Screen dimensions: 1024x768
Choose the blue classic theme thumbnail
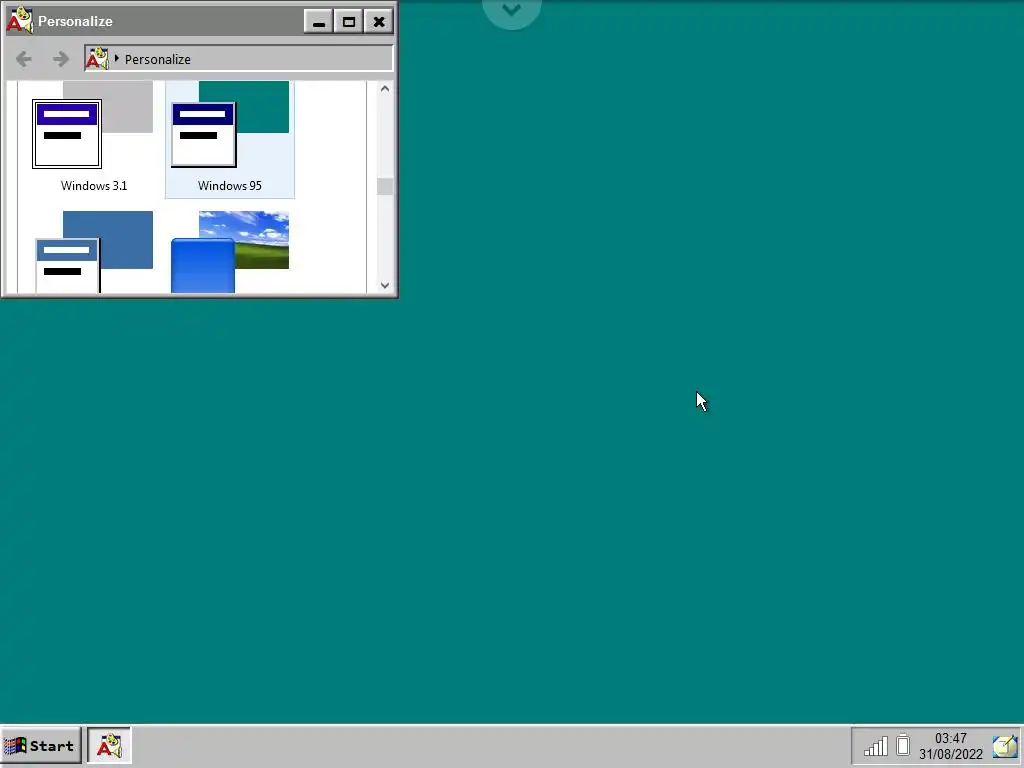[93, 251]
